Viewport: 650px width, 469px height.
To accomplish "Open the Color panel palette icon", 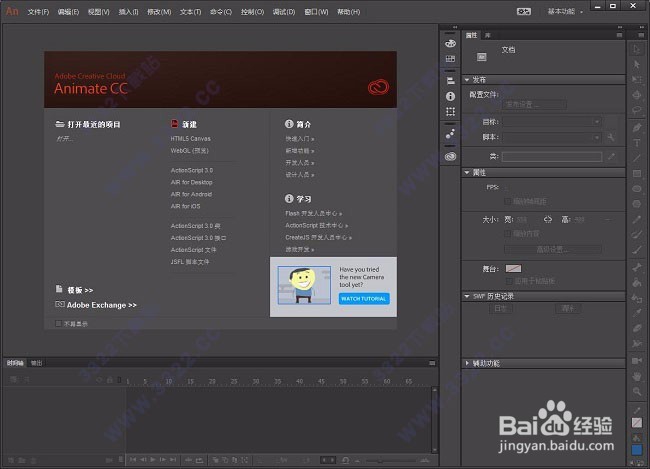I will click(450, 43).
